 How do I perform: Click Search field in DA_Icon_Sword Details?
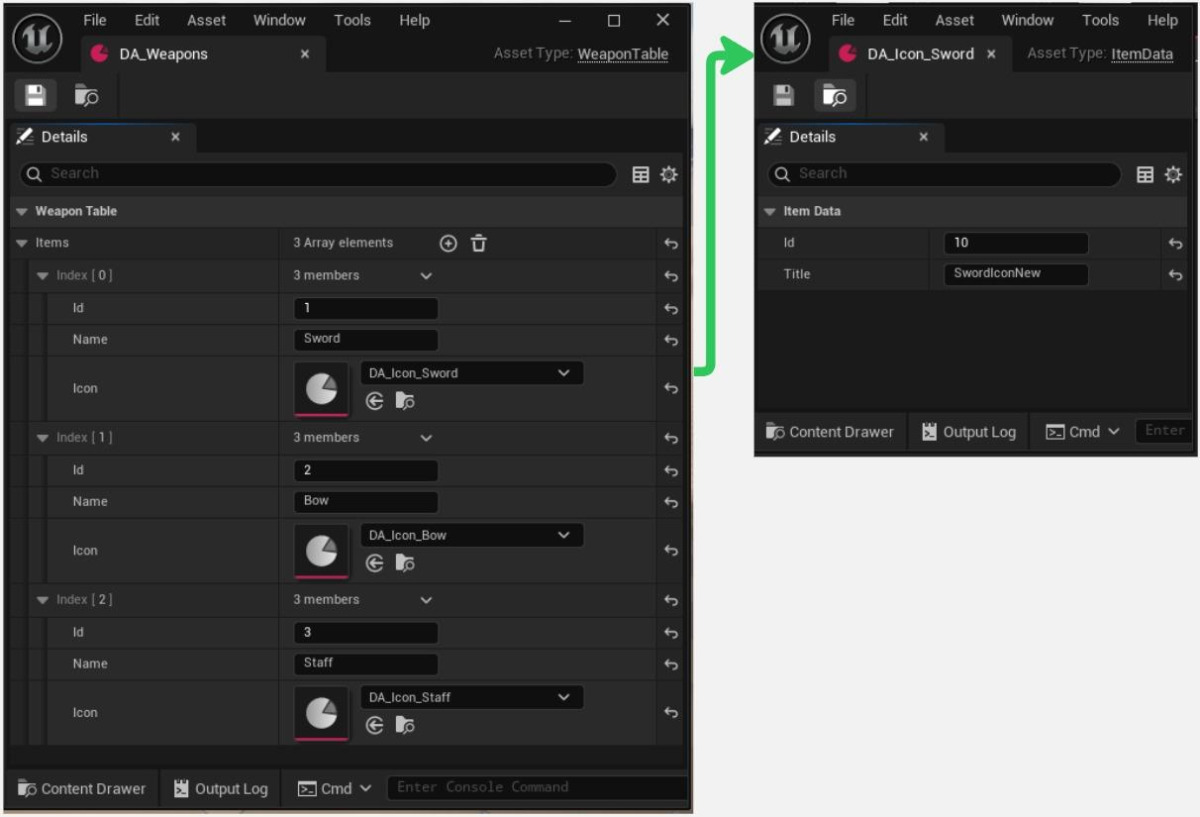[944, 174]
